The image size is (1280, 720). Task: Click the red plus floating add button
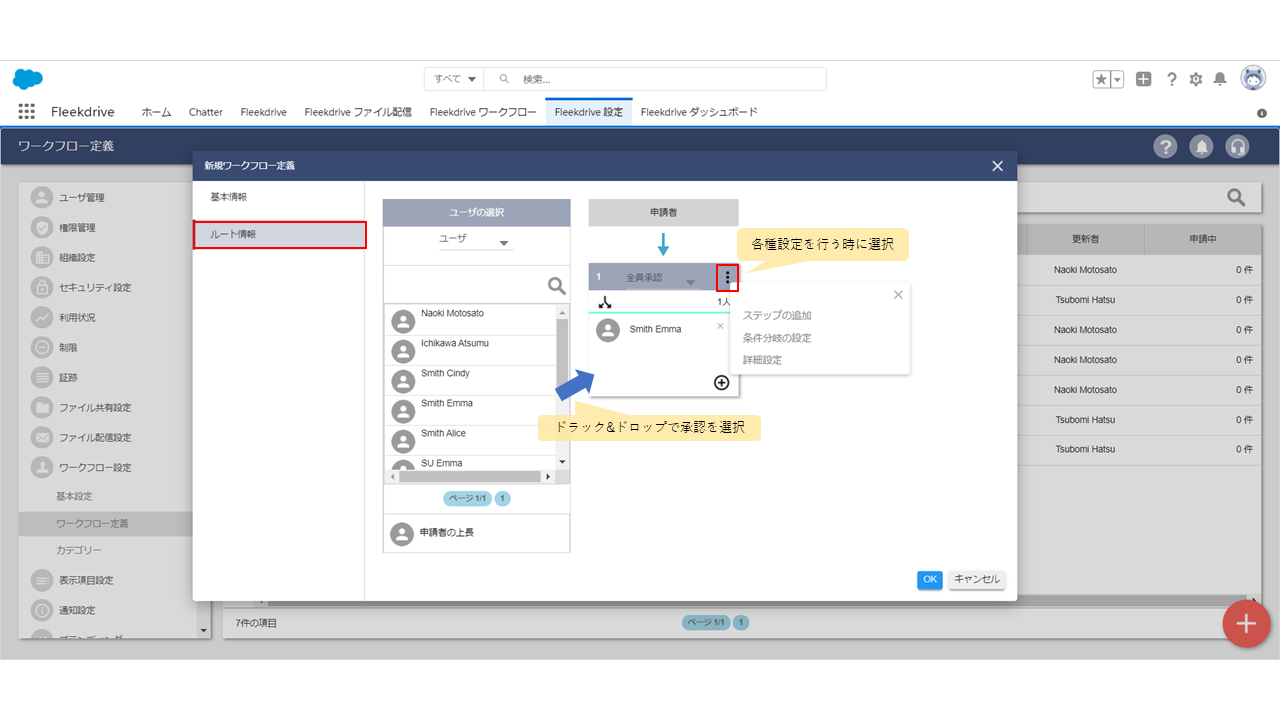[1245, 624]
